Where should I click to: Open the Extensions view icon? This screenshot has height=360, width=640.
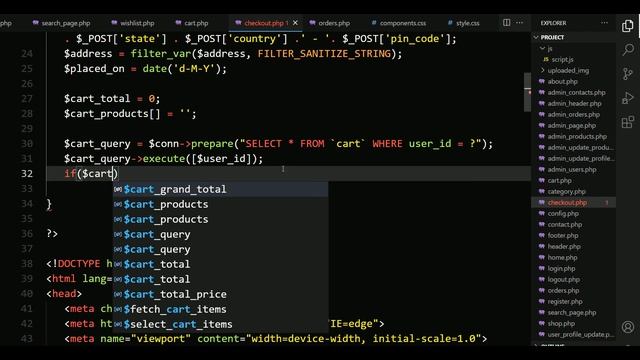coord(628,122)
